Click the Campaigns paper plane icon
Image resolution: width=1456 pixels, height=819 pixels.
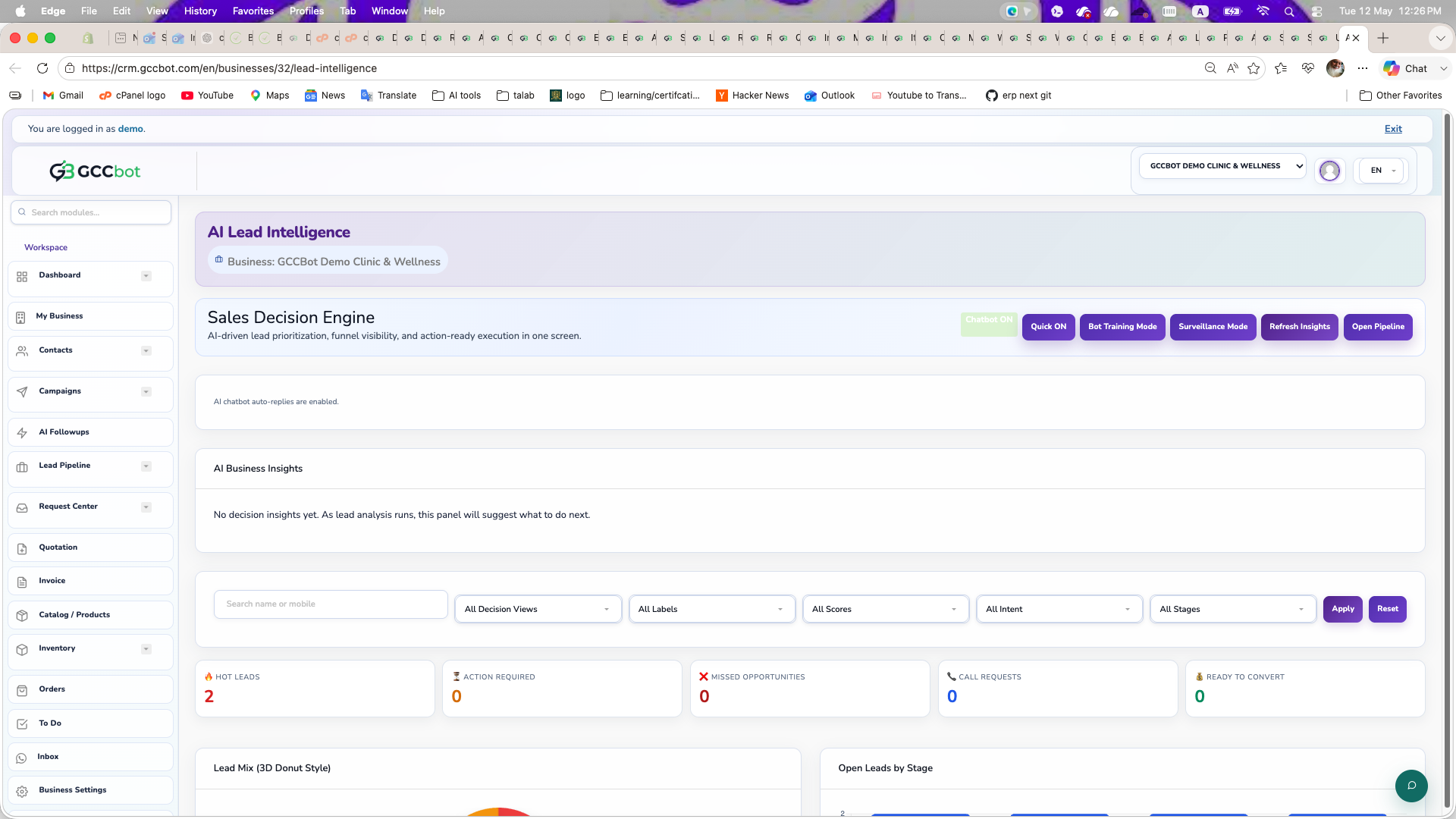pos(22,392)
